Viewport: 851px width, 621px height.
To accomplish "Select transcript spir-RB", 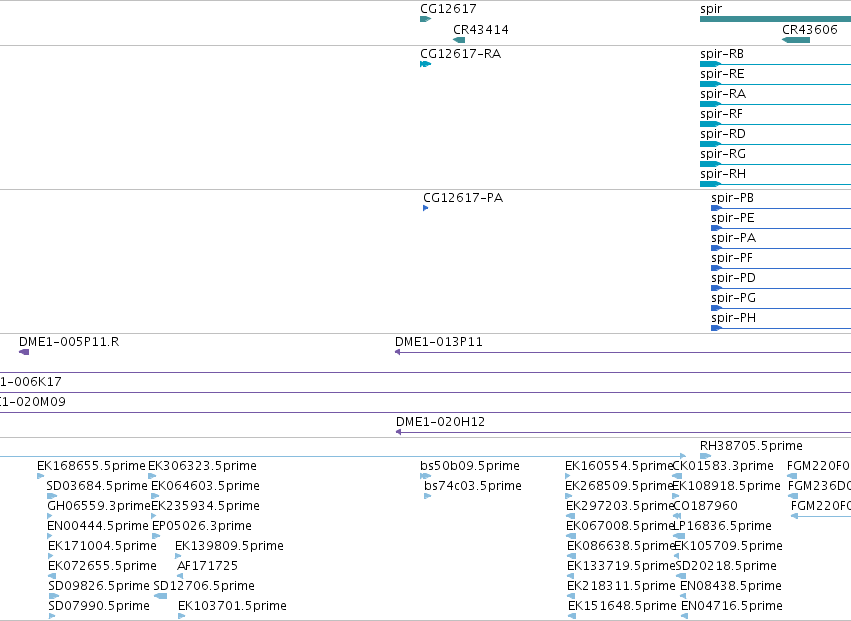I will [x=722, y=54].
